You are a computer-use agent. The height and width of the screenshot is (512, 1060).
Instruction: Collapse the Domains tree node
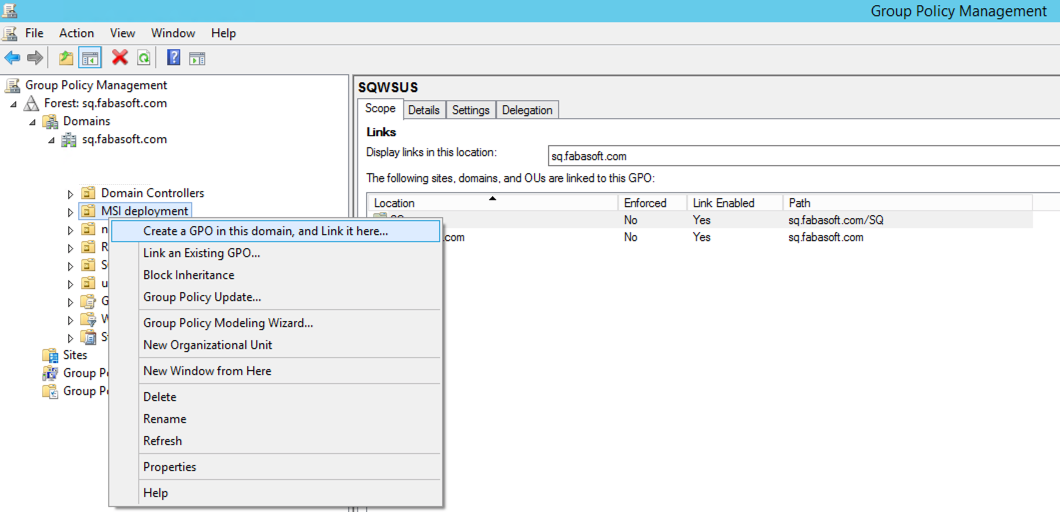(32, 122)
